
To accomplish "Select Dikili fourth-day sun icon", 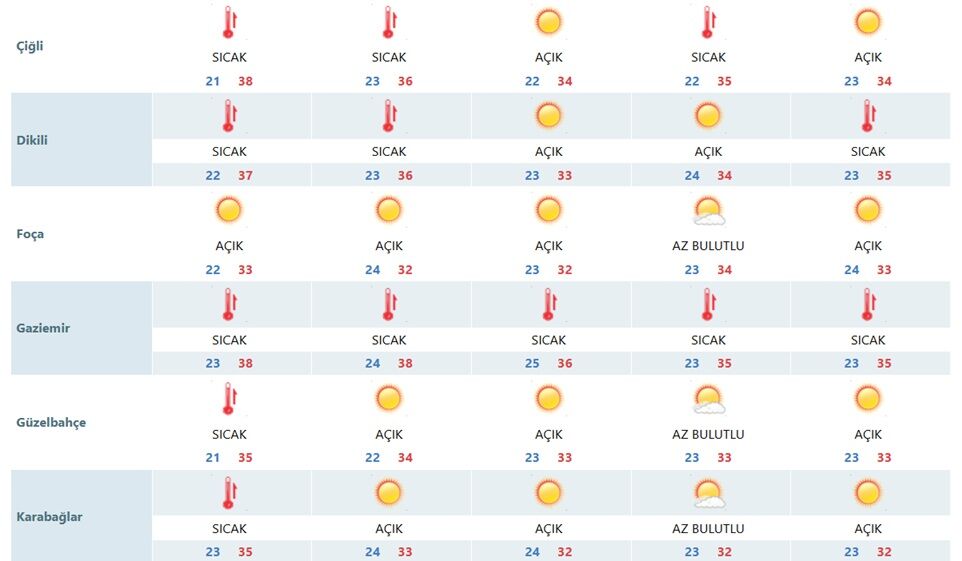I will pyautogui.click(x=708, y=115).
